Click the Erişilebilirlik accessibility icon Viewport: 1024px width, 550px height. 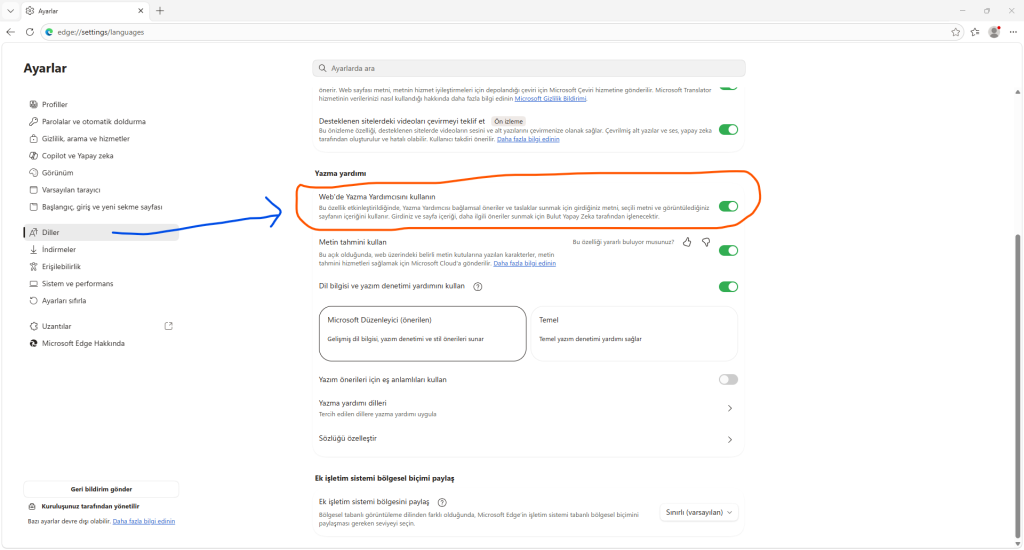(x=33, y=267)
